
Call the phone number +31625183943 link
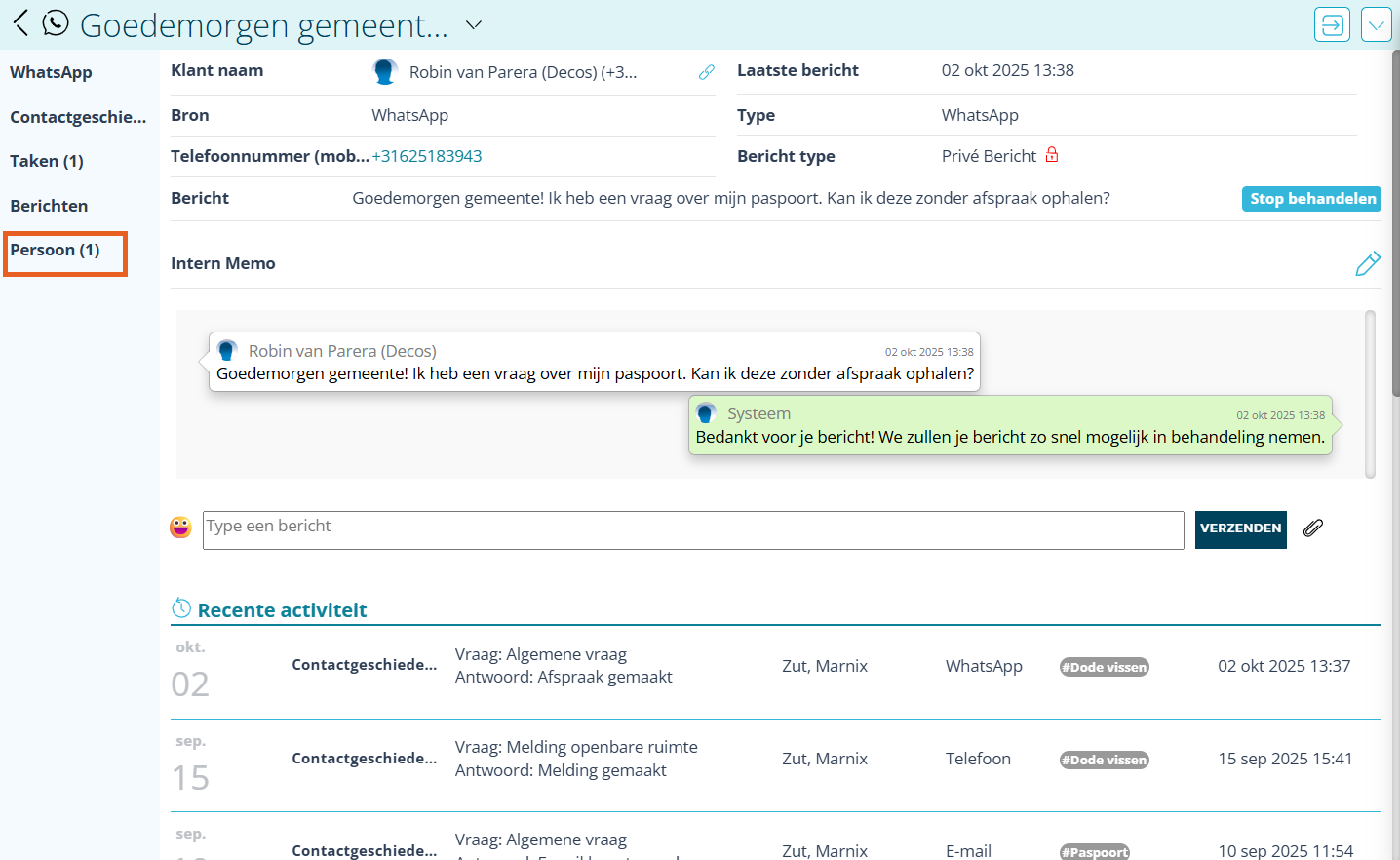click(x=427, y=156)
